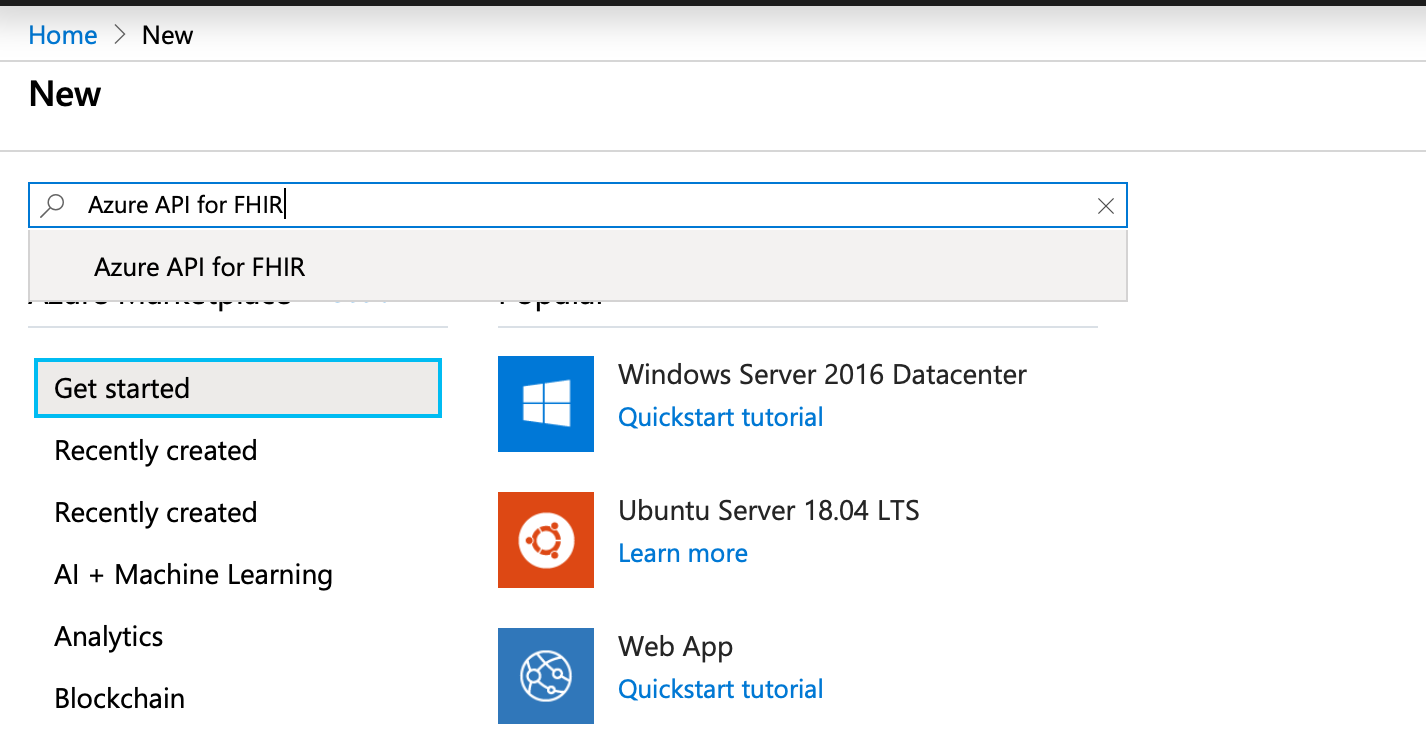Click the Windows Server 2016 Datacenter icon

point(545,404)
